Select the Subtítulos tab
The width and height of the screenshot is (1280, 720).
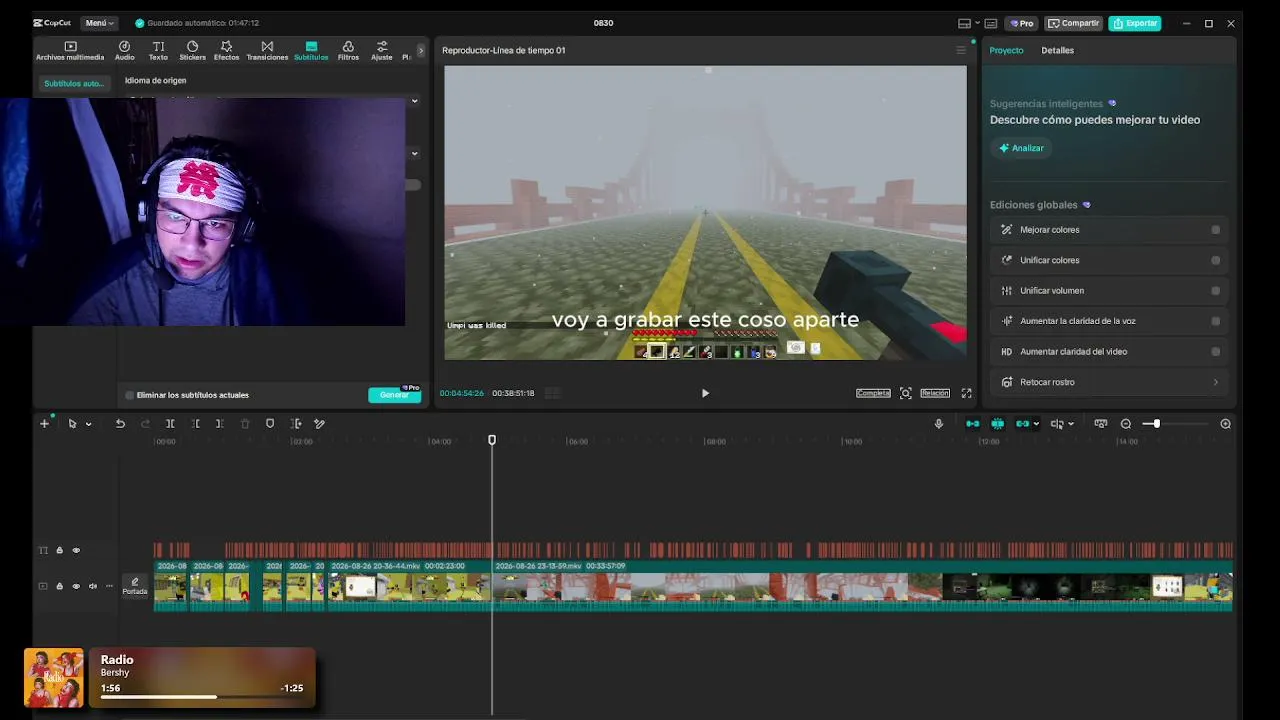coord(311,51)
